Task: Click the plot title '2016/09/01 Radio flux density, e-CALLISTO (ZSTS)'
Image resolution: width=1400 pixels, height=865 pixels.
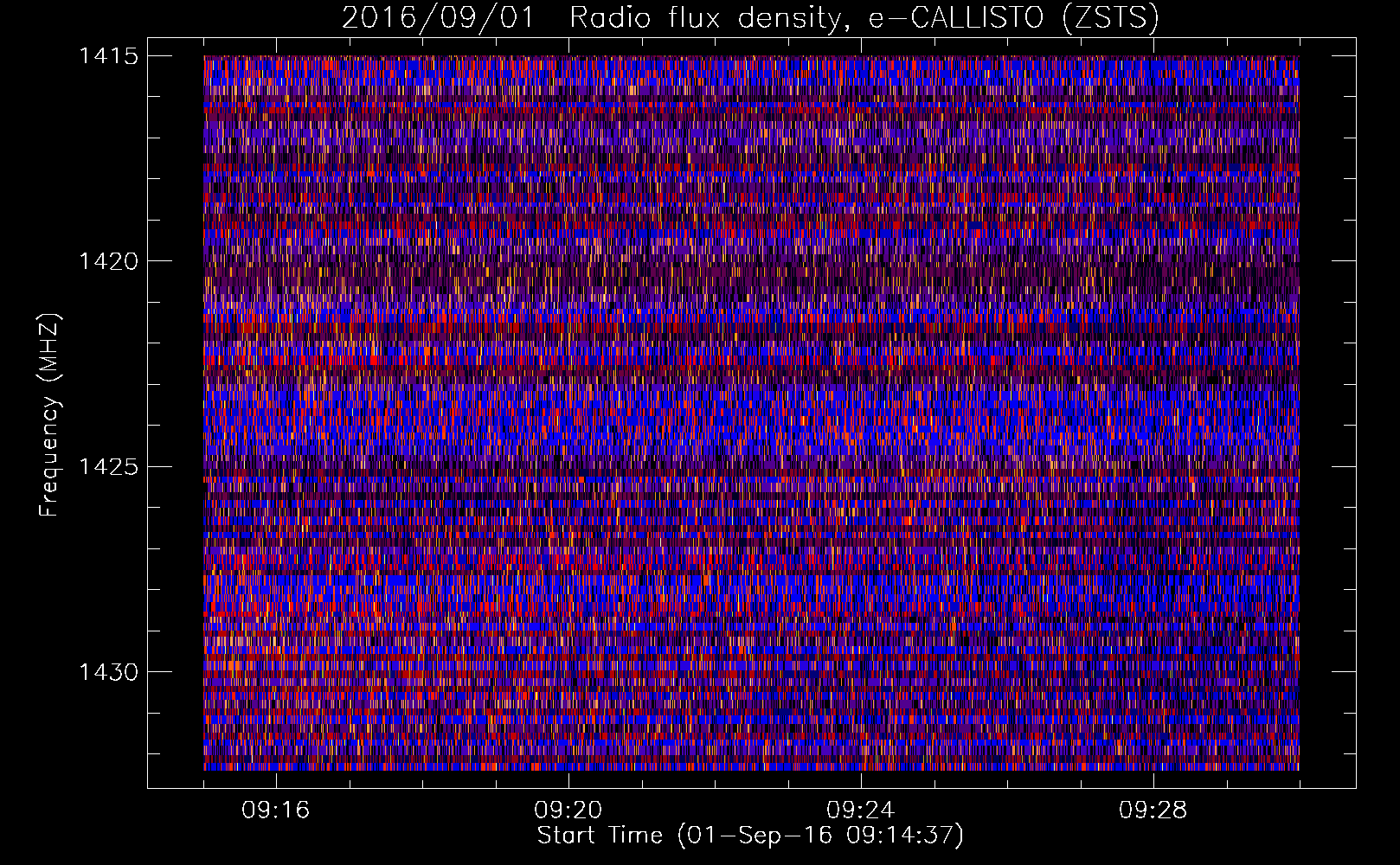Action: coord(750,18)
